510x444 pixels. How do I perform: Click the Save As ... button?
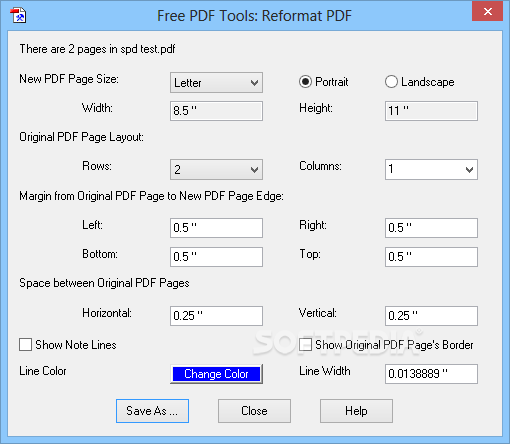(x=152, y=411)
